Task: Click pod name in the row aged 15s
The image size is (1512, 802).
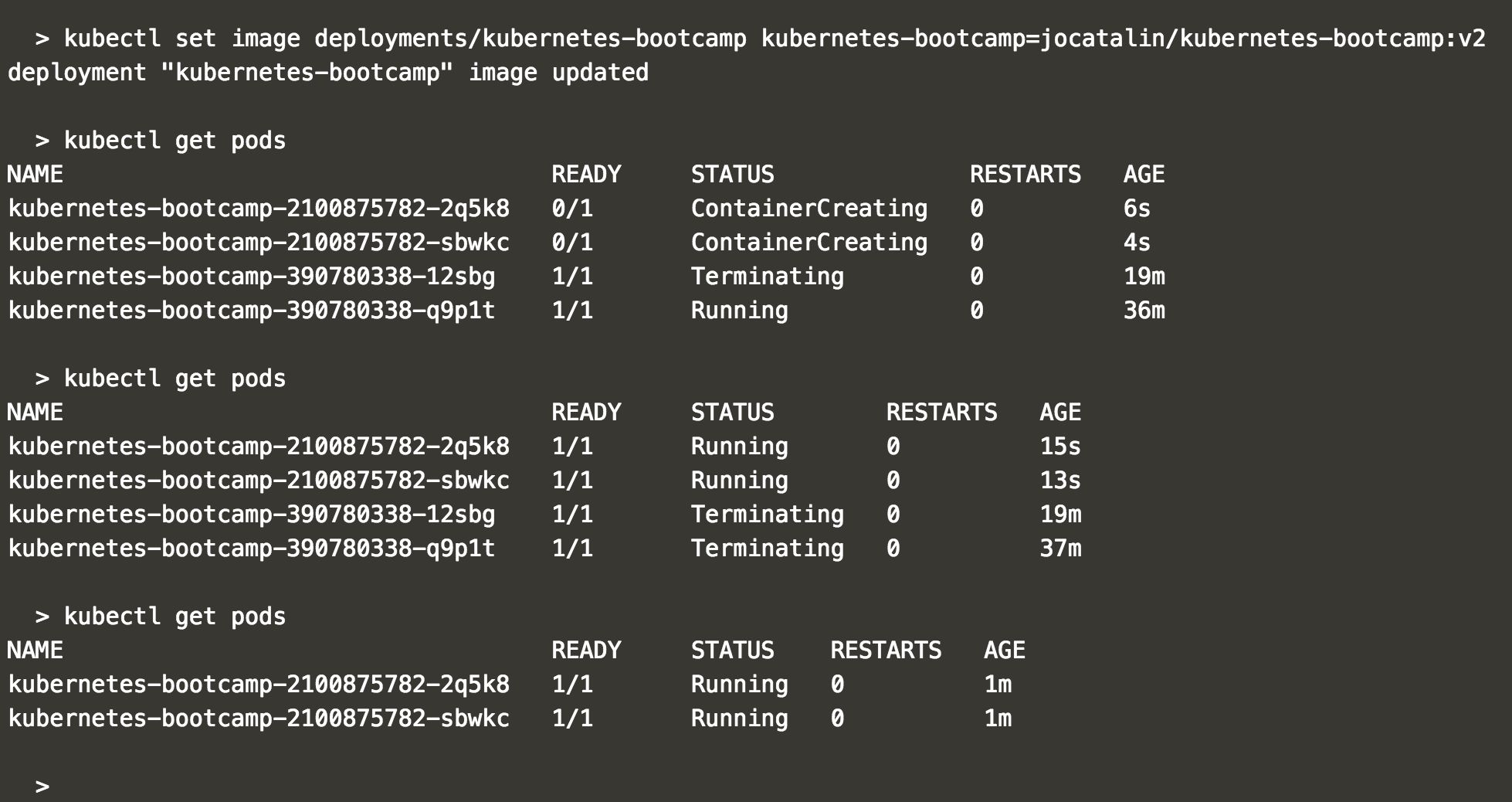Action: tap(259, 447)
